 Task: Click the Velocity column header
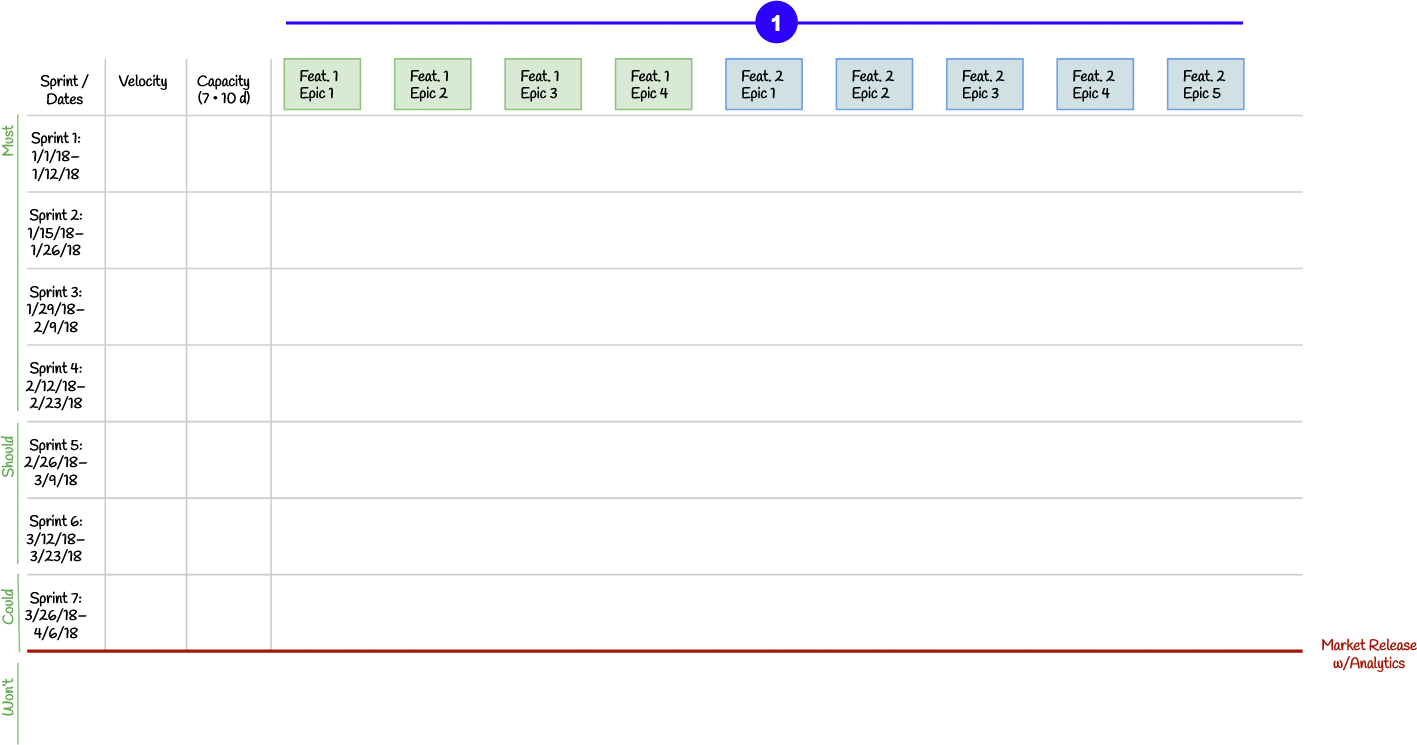pyautogui.click(x=143, y=81)
